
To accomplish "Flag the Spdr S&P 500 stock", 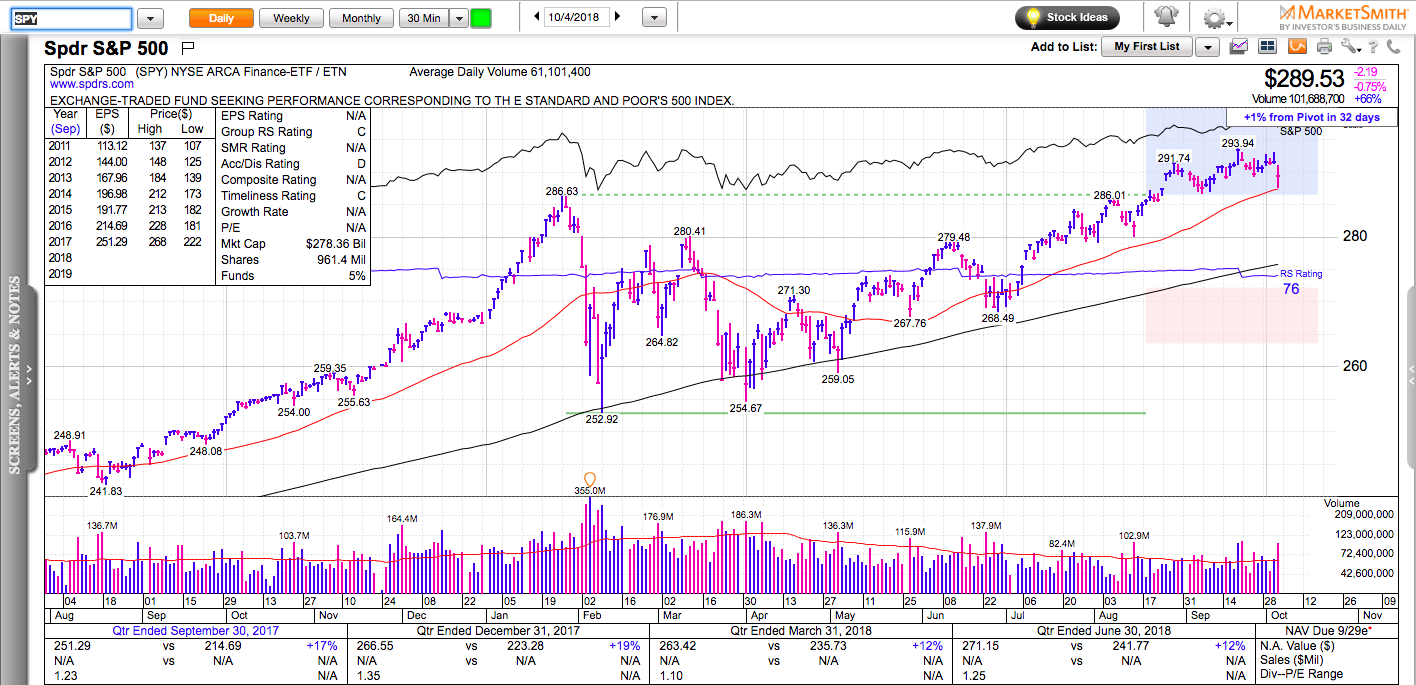I will coord(188,47).
